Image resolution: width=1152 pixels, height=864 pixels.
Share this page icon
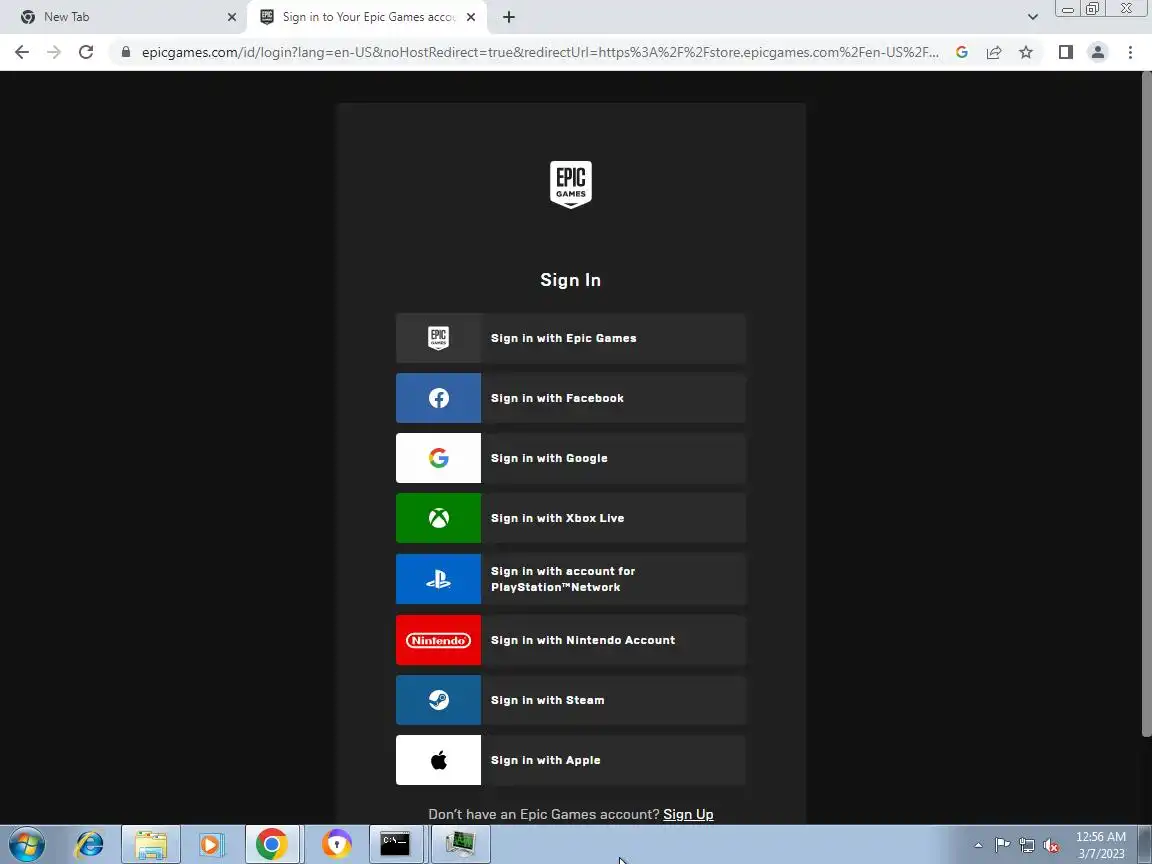994,52
